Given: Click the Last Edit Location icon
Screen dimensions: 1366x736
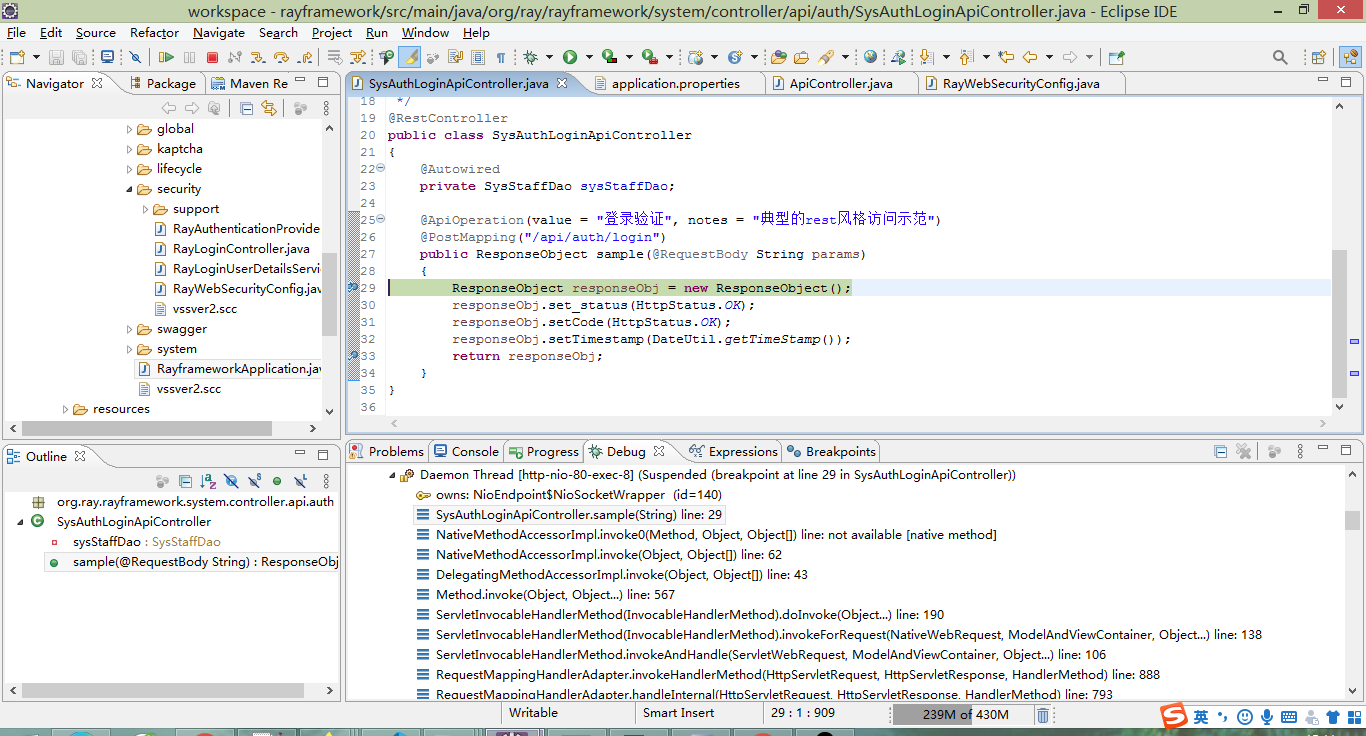Looking at the screenshot, I should coord(1006,57).
